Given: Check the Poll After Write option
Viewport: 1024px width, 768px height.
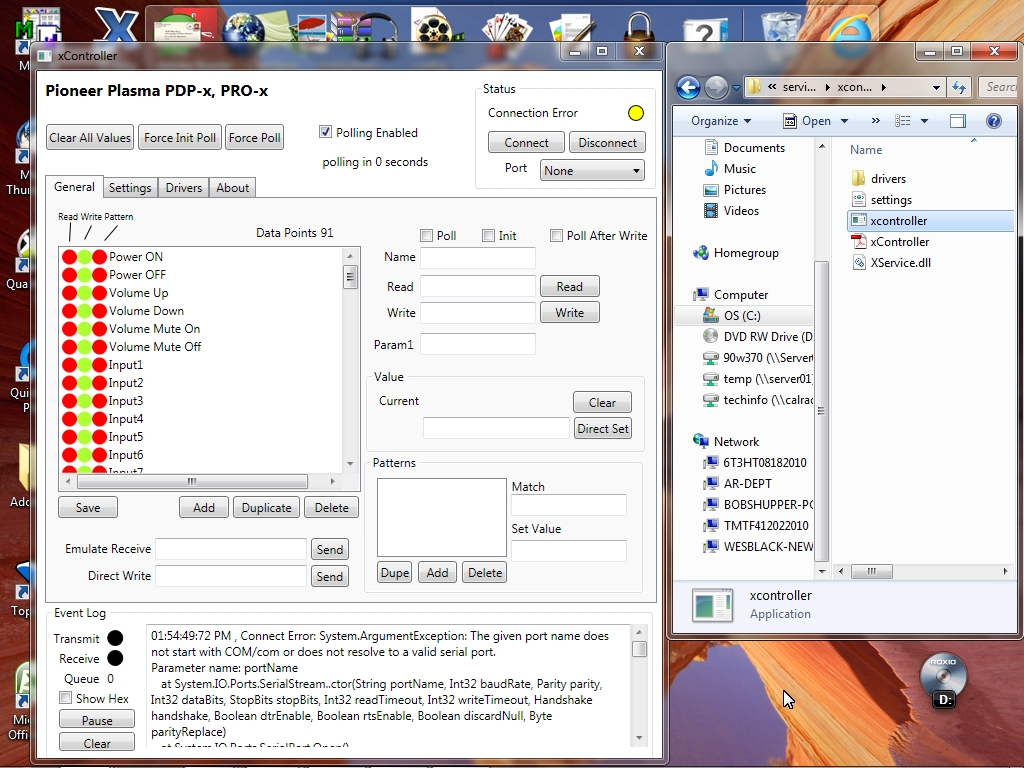Looking at the screenshot, I should tap(556, 235).
